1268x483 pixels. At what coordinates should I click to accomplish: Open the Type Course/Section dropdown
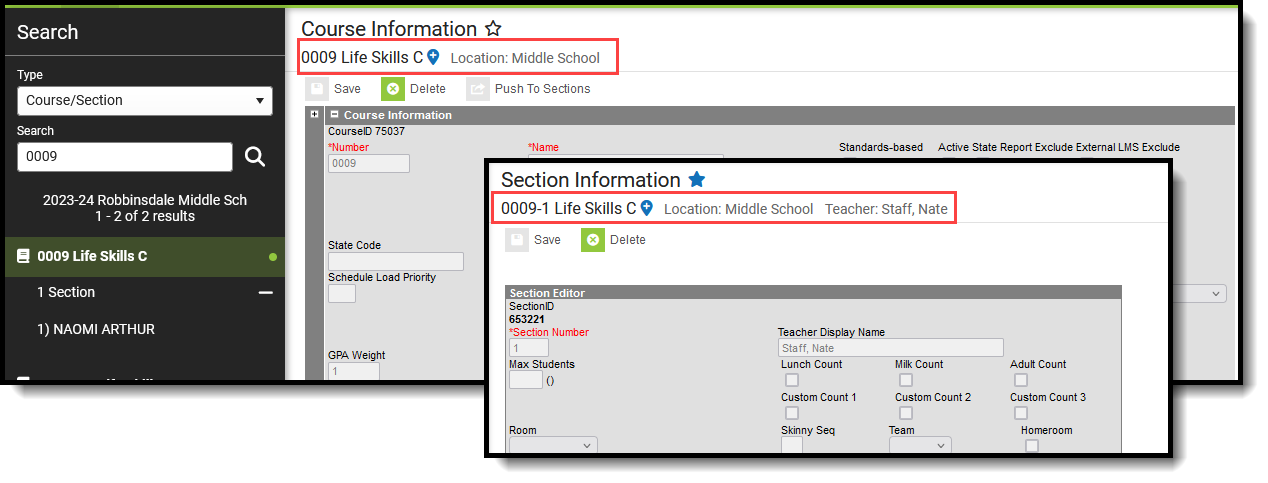(x=145, y=100)
